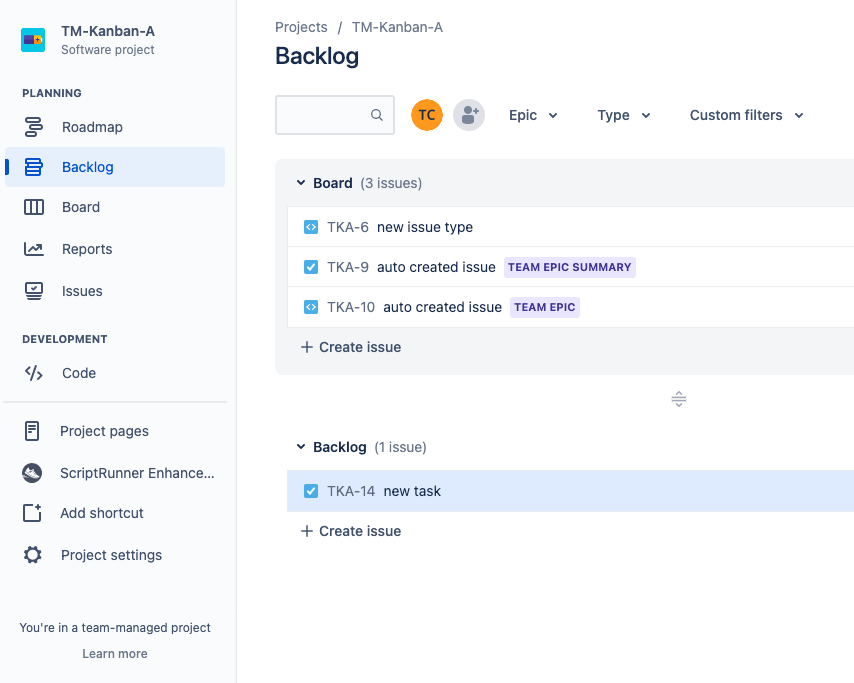Click the Project settings gear icon
854x683 pixels.
[x=32, y=555]
